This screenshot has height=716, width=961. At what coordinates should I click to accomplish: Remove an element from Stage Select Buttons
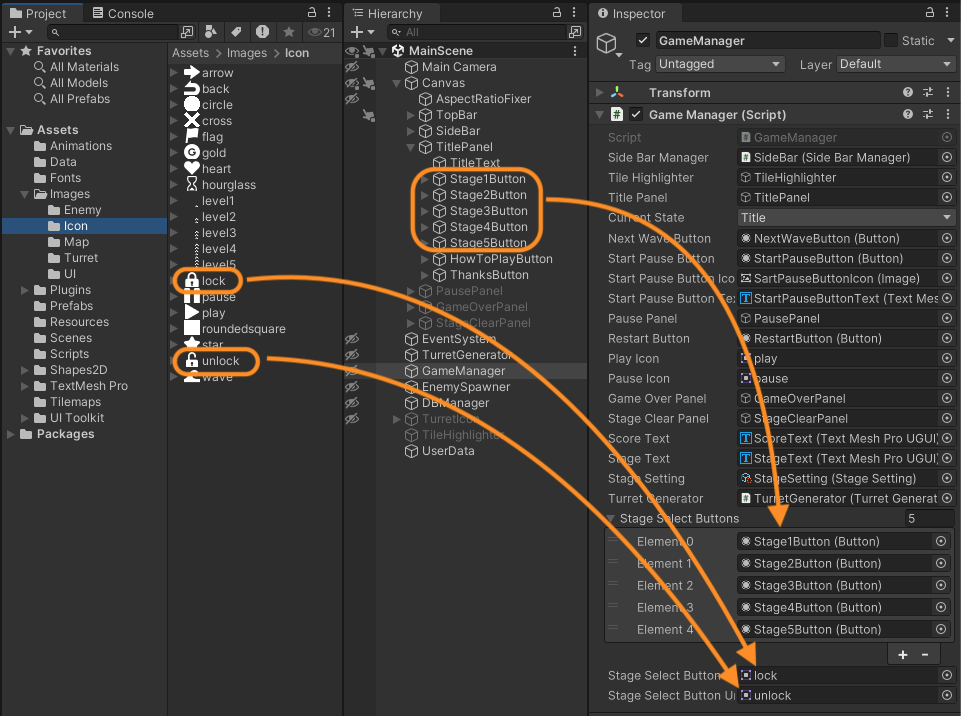click(925, 655)
